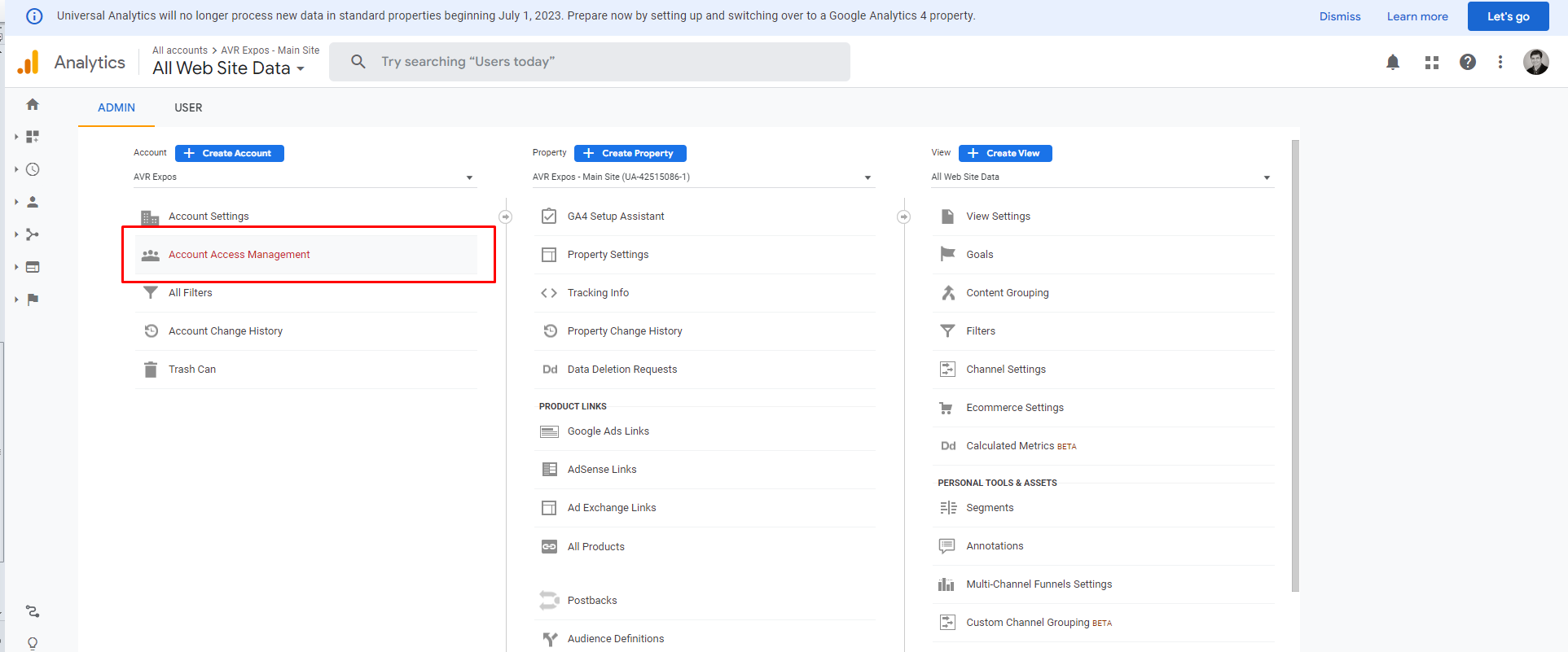Dismiss the Universal Analytics banner

click(x=1340, y=16)
